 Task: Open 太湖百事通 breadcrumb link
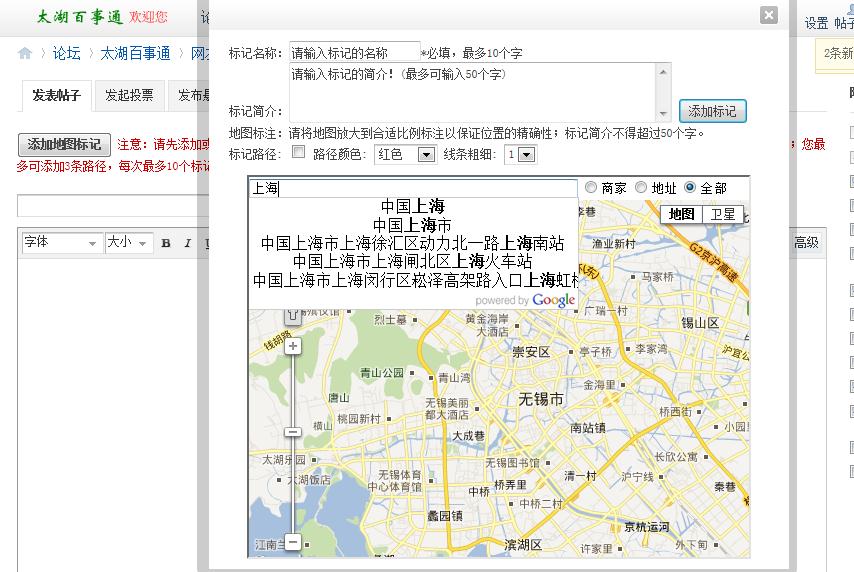[135, 53]
